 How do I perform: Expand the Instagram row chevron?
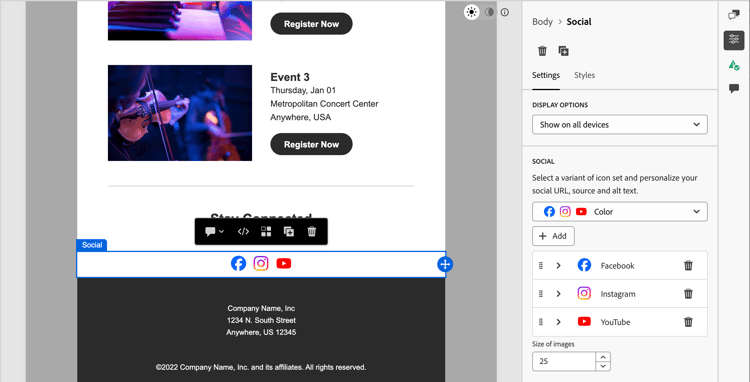pos(558,294)
